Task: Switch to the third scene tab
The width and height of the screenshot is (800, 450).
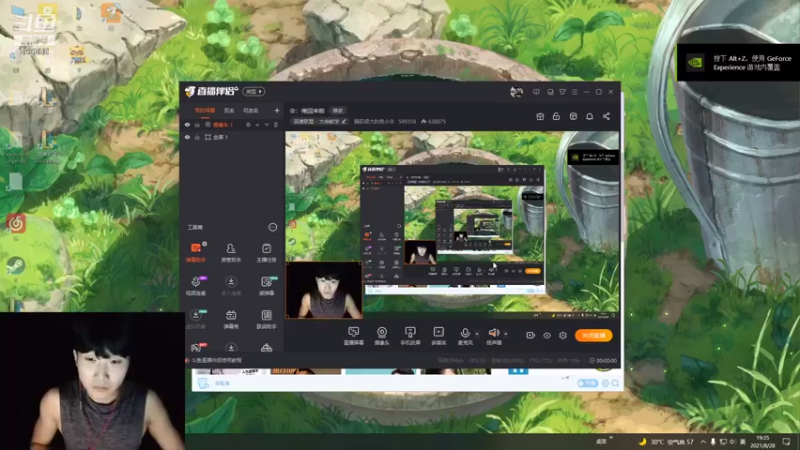Action: click(x=251, y=110)
